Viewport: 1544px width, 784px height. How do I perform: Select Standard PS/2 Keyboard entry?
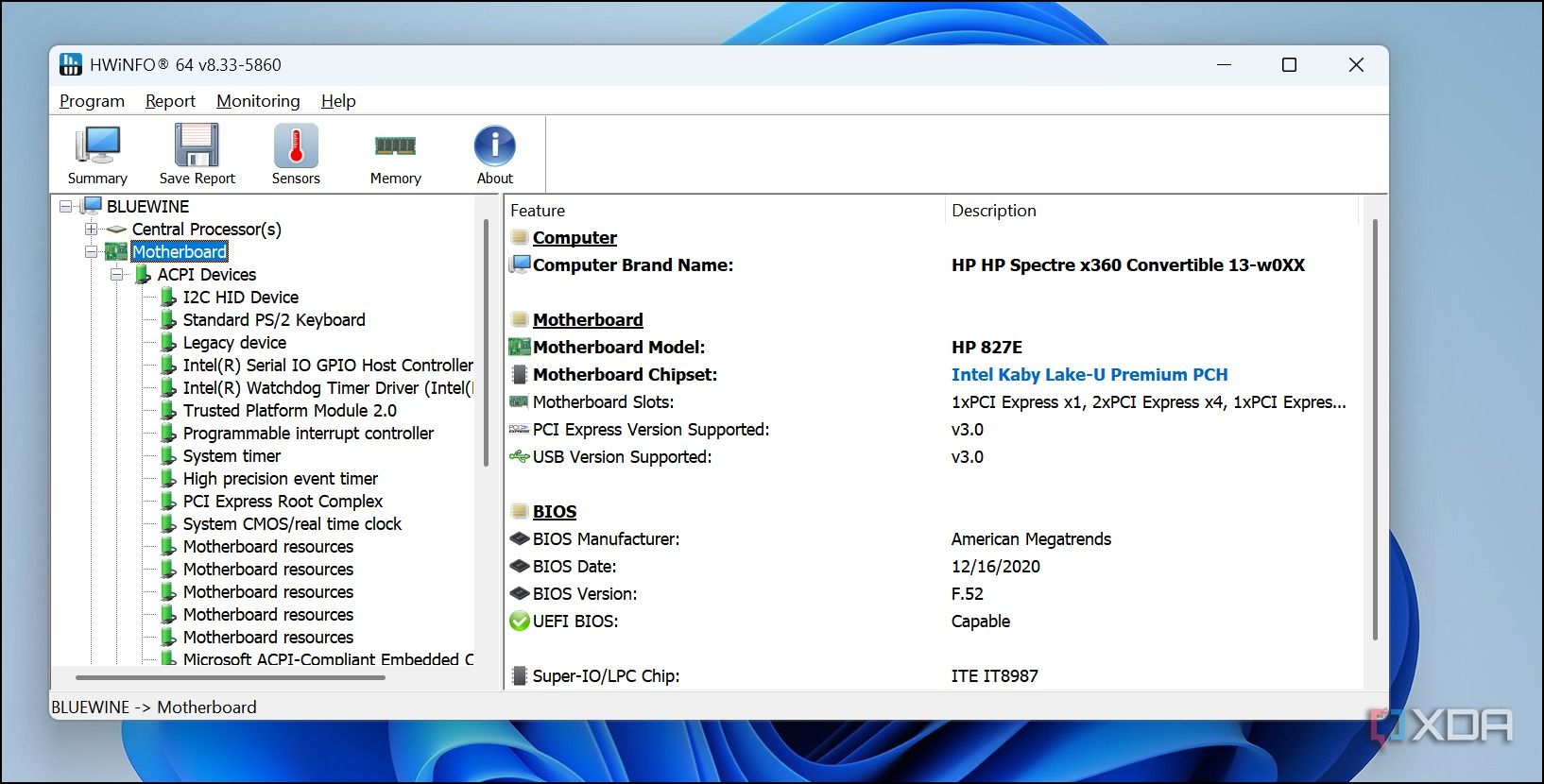(274, 319)
